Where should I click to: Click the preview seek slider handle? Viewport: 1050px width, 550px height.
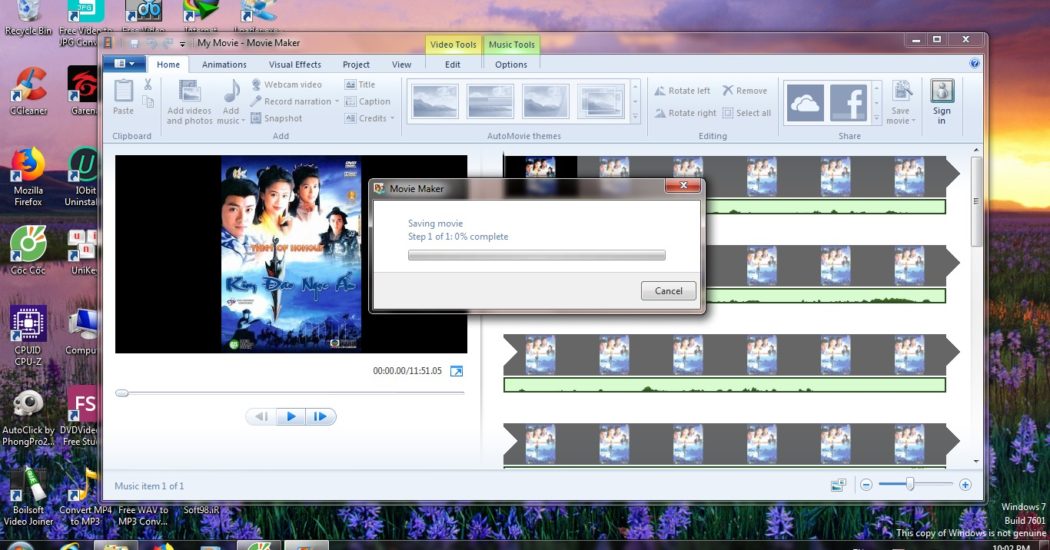[x=122, y=393]
